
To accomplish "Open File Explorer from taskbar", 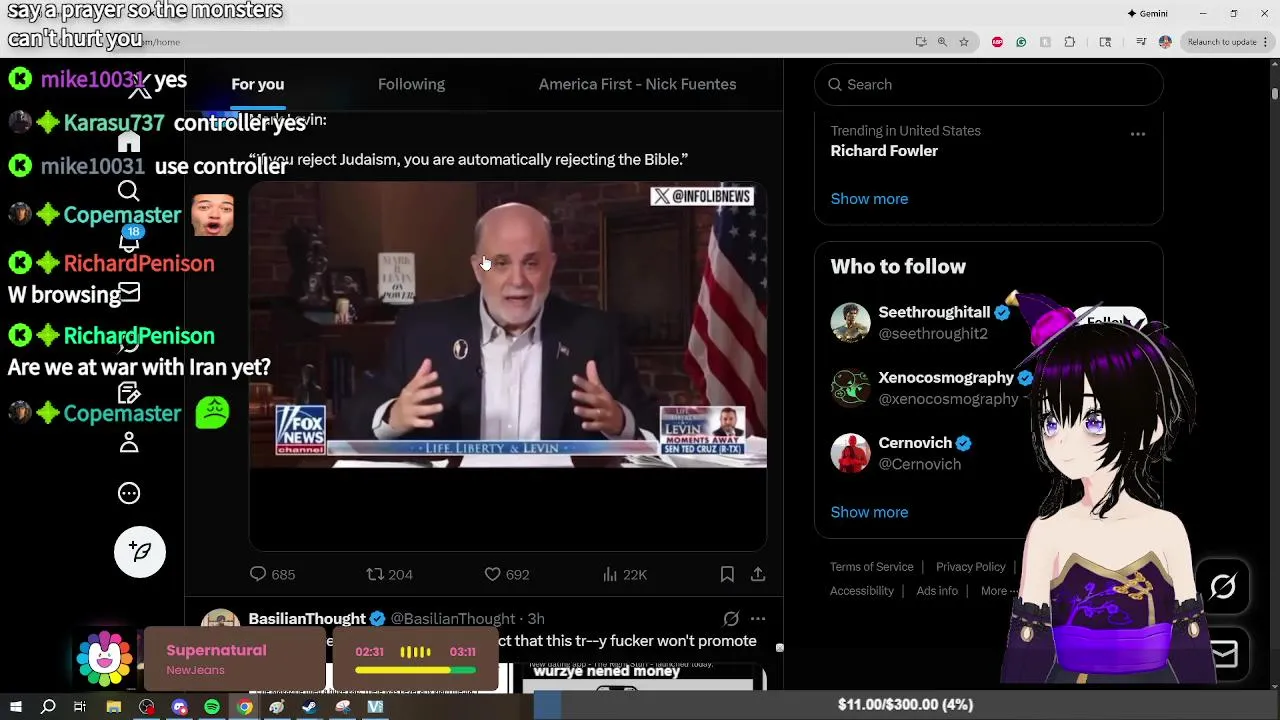I will click(x=114, y=707).
